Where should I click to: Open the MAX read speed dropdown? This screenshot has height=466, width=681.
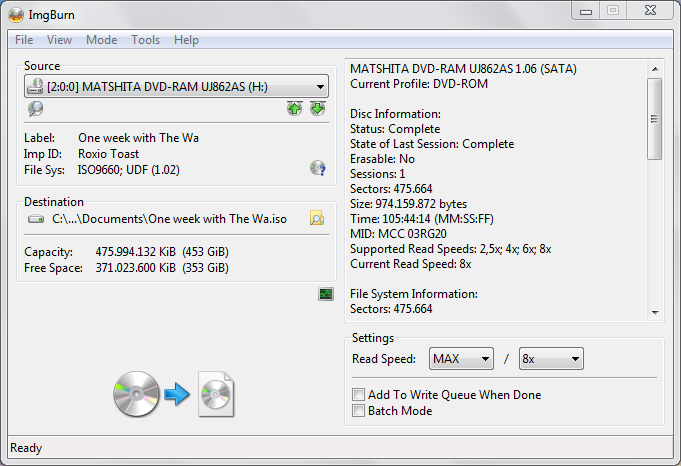(461, 359)
